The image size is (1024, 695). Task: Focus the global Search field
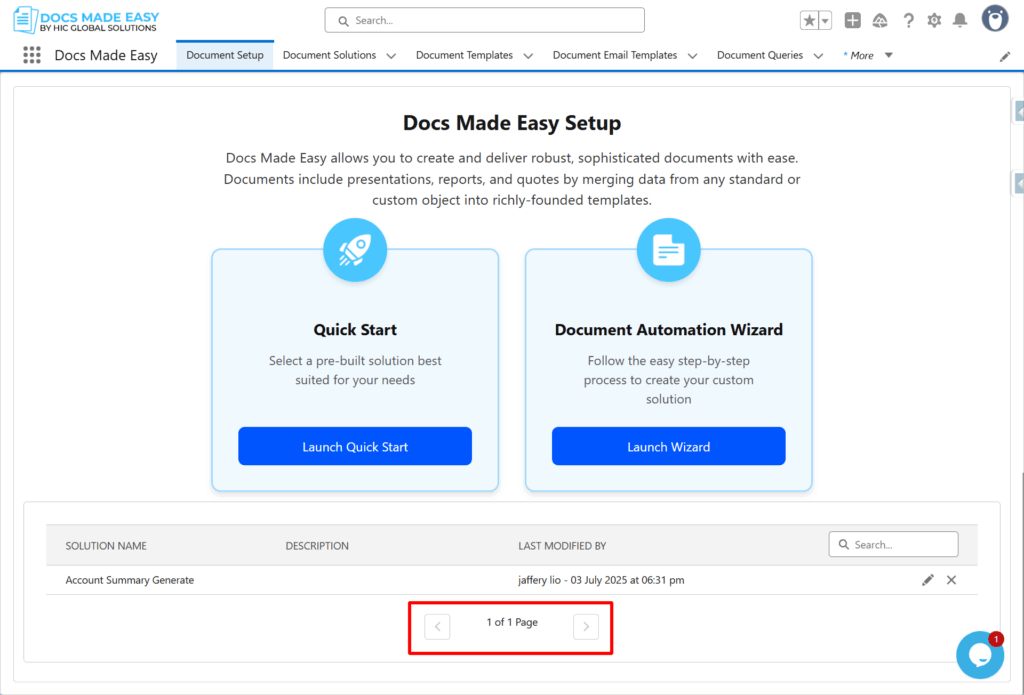(x=485, y=20)
